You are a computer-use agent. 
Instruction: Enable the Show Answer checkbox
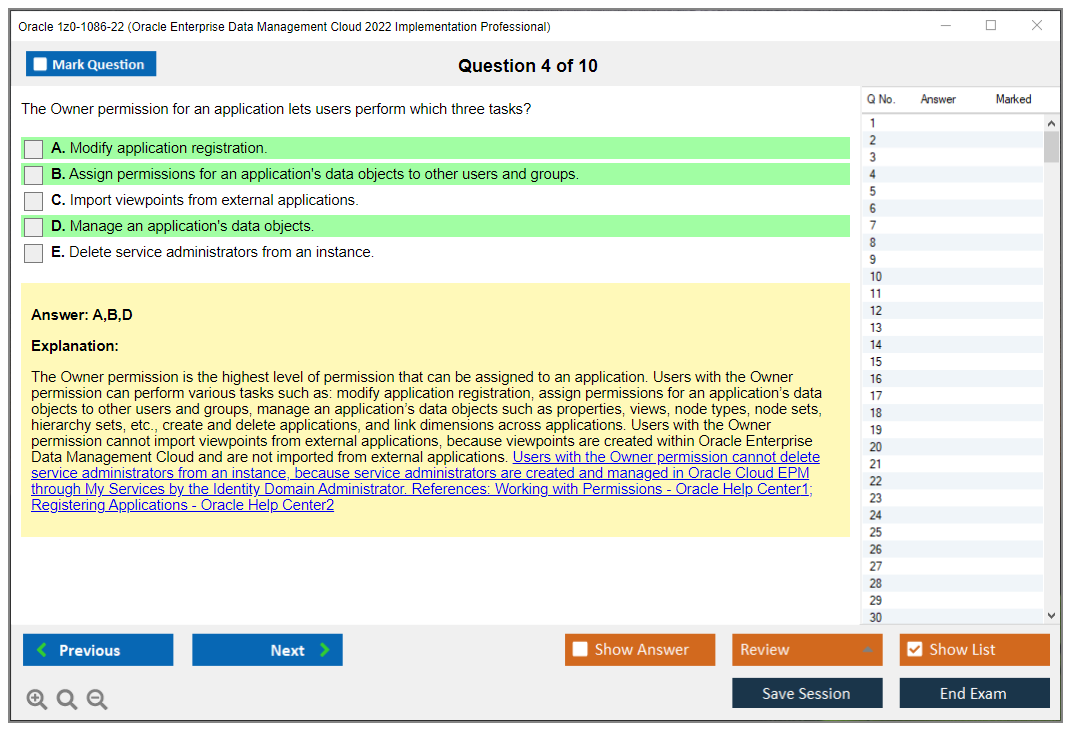[x=579, y=649]
